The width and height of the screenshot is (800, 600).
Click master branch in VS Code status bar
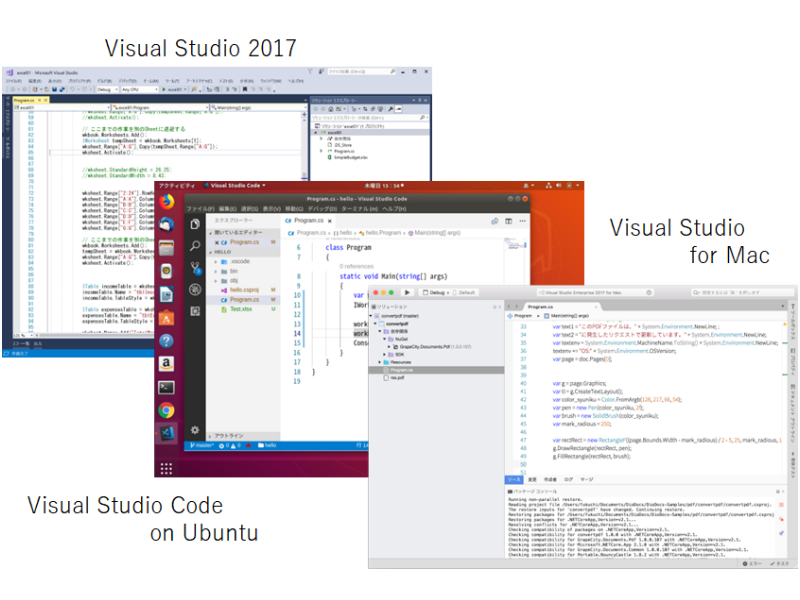coord(202,445)
